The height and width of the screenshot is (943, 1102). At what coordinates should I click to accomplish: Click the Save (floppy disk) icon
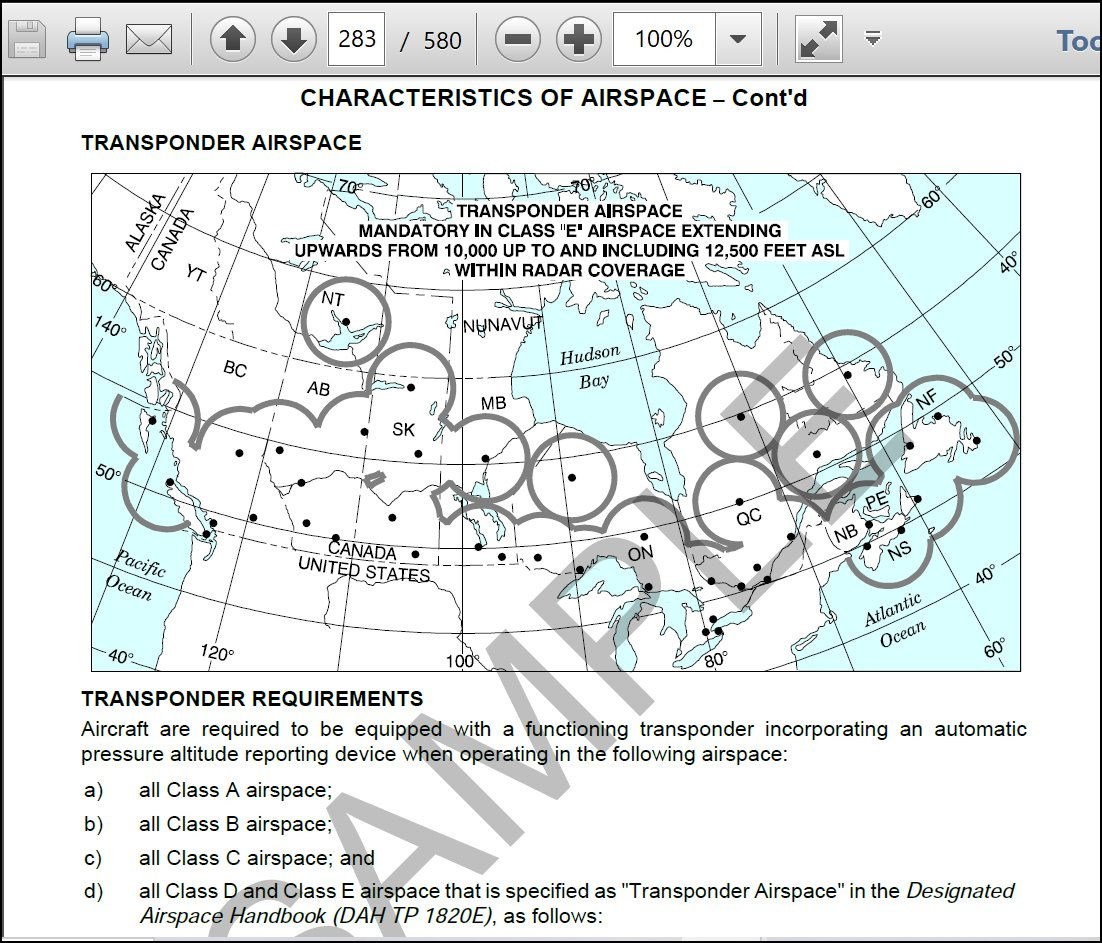tap(26, 39)
